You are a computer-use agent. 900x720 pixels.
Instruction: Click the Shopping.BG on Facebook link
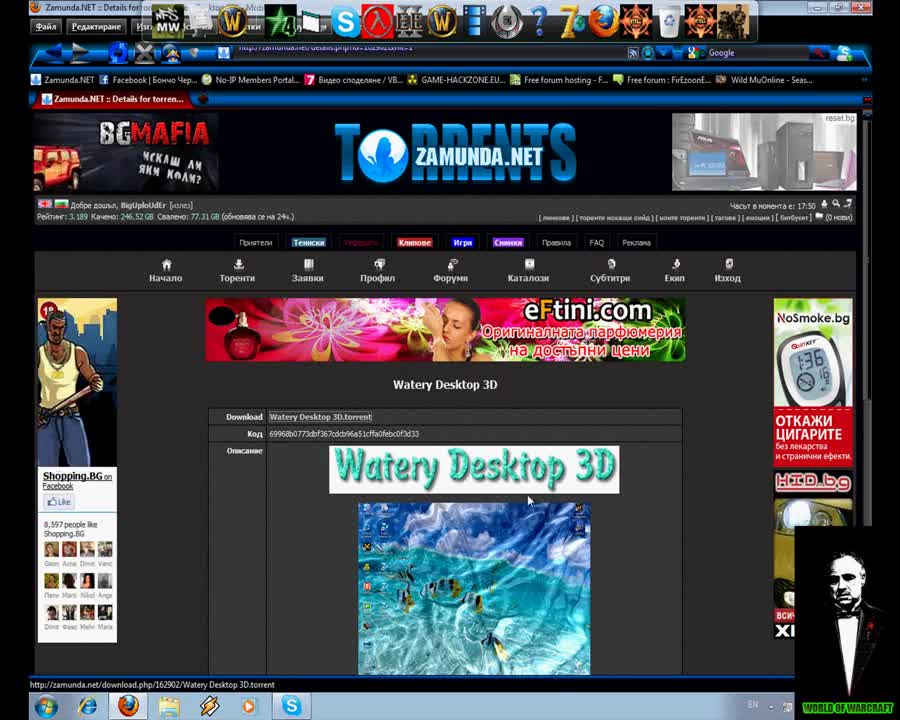pos(77,481)
